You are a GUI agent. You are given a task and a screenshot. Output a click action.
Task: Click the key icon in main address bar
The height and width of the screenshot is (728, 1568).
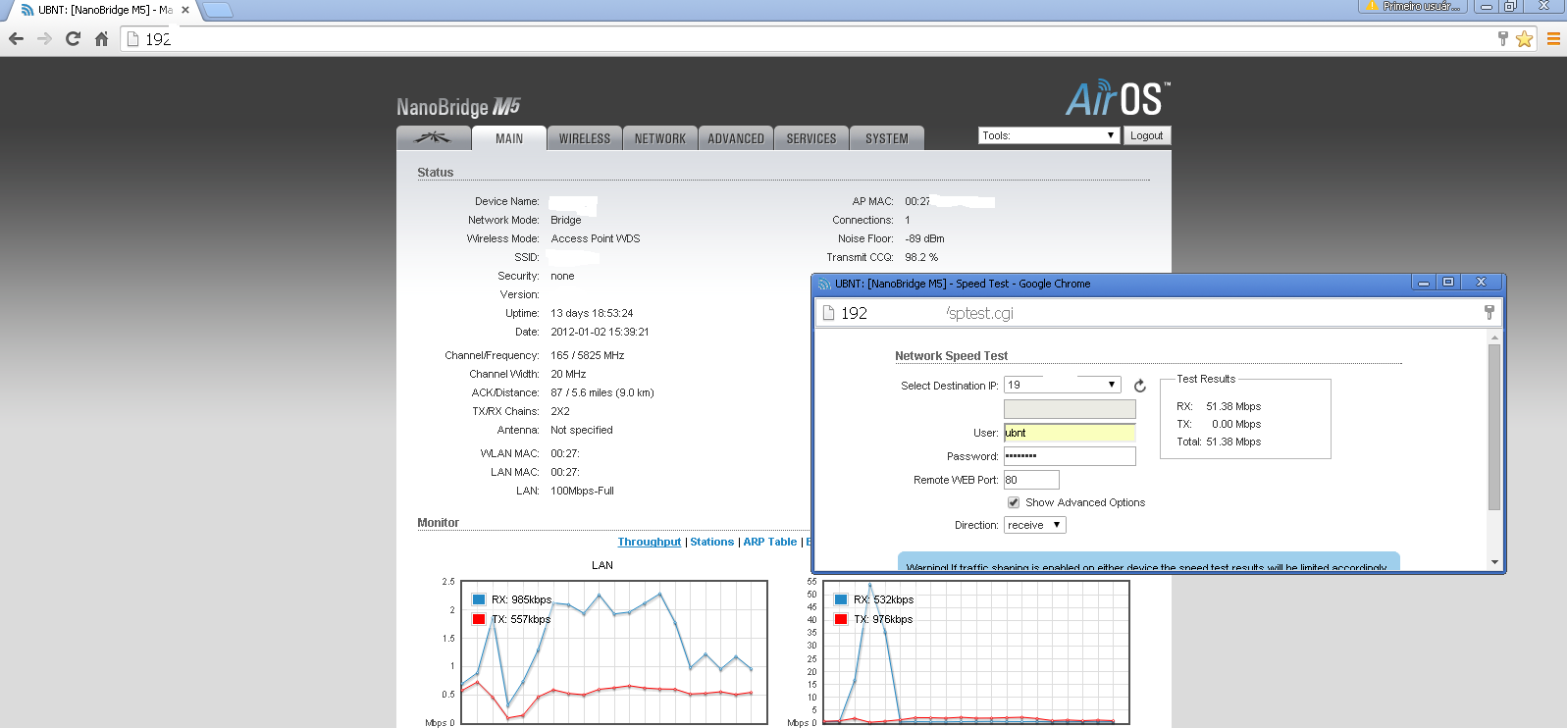pyautogui.click(x=1502, y=38)
